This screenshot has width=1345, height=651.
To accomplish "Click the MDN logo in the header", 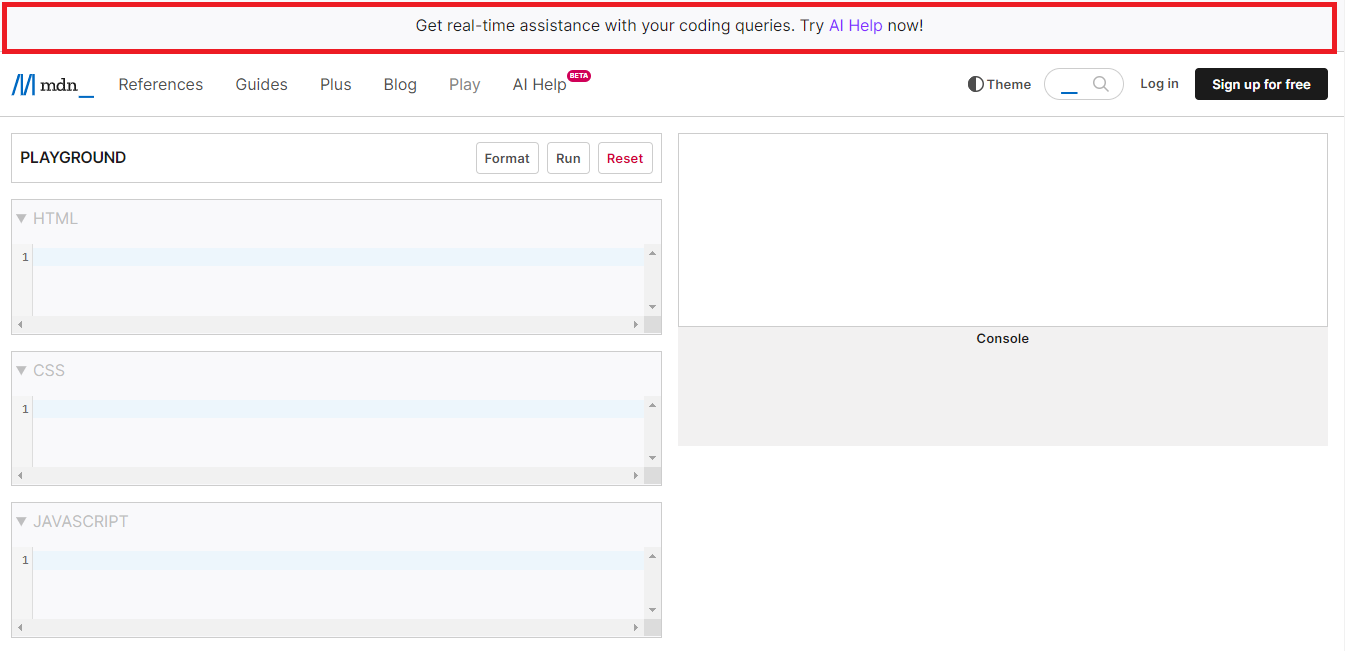I will pyautogui.click(x=53, y=85).
